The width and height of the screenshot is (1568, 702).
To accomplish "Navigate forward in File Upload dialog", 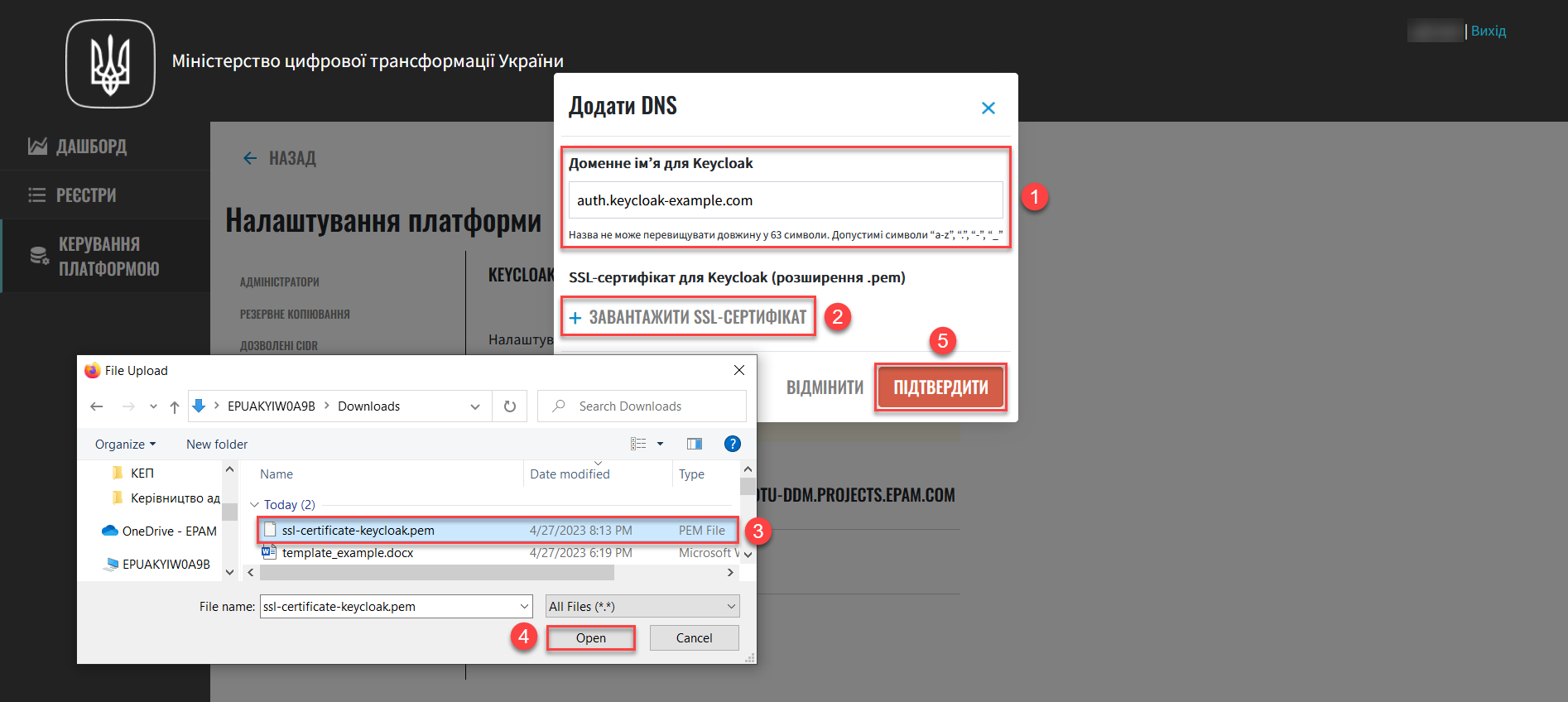I will 128,406.
